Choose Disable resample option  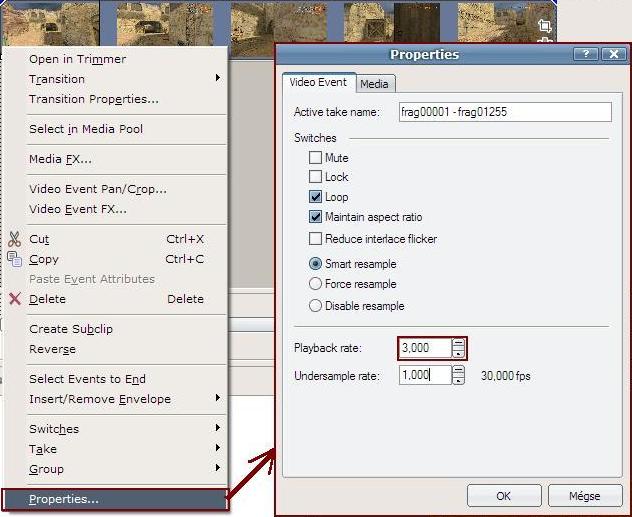(x=316, y=306)
